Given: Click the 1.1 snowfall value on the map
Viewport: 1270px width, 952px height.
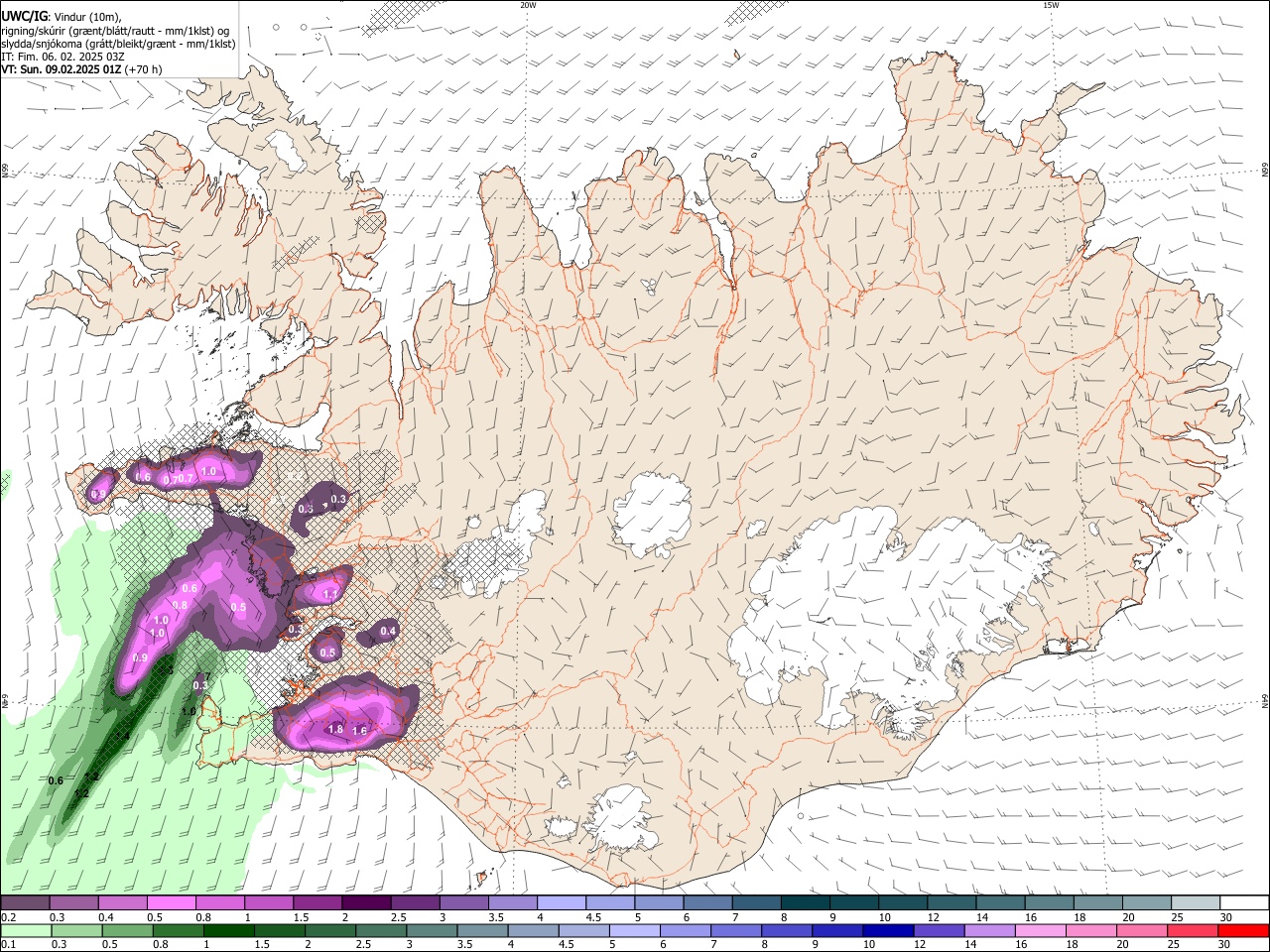Looking at the screenshot, I should 331,595.
